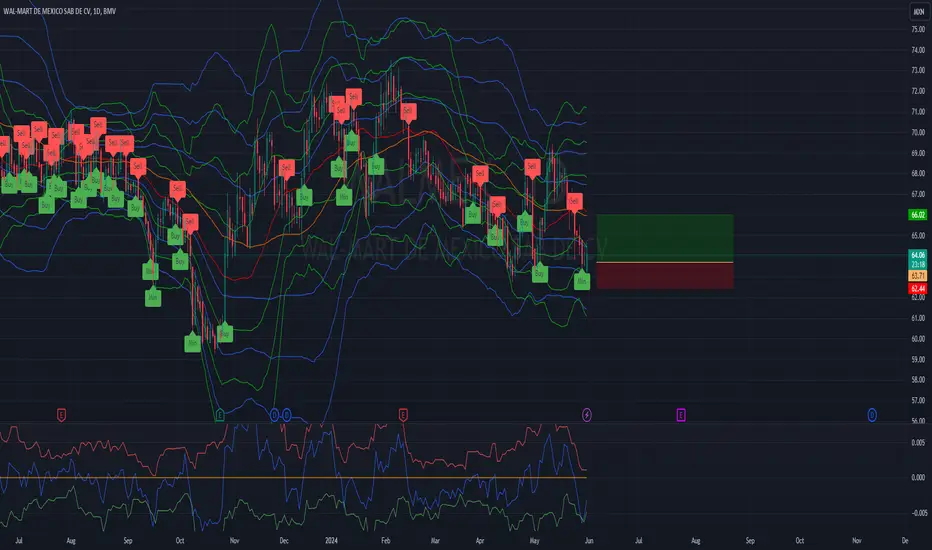This screenshot has width=932, height=550.
Task: Click the purple lightning event marker at Jun
Action: [587, 414]
